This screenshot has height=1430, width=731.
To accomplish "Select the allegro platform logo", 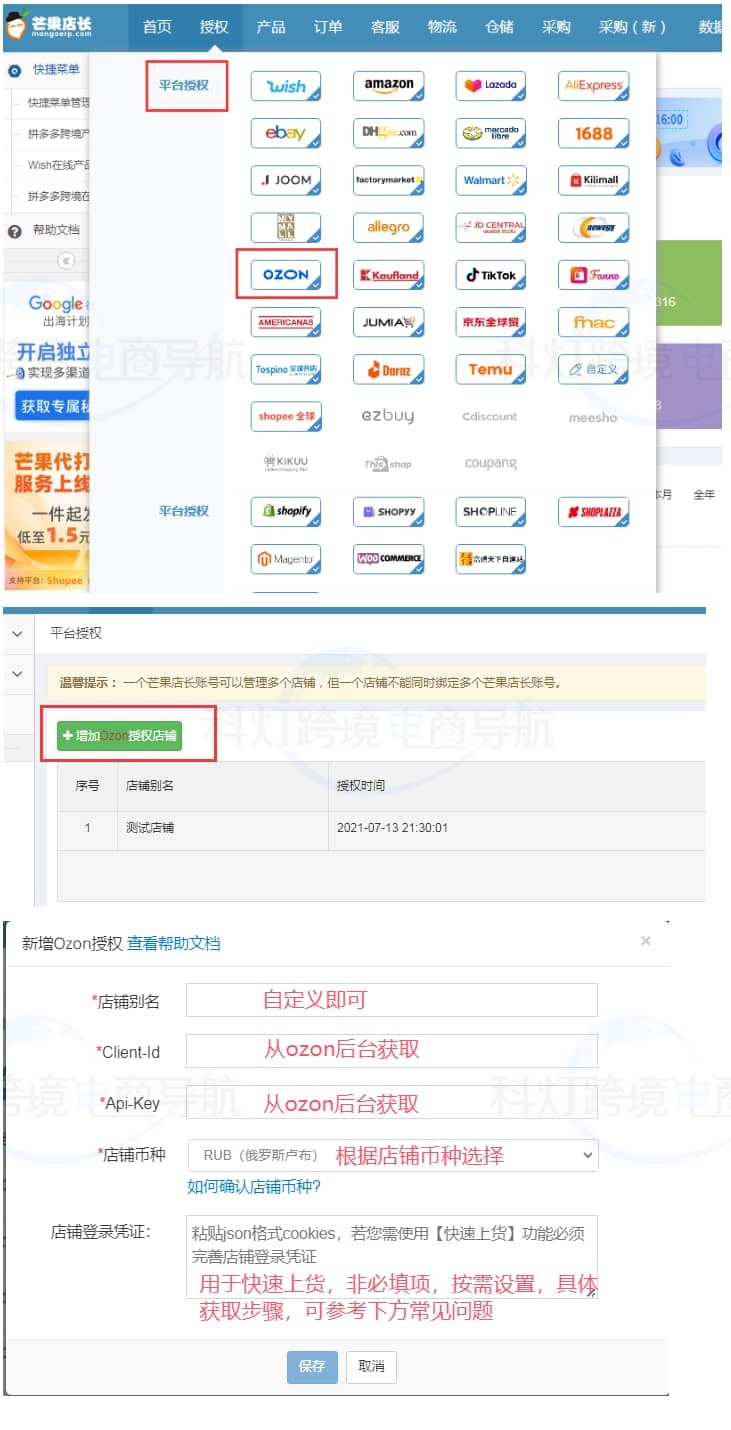I will pos(389,228).
